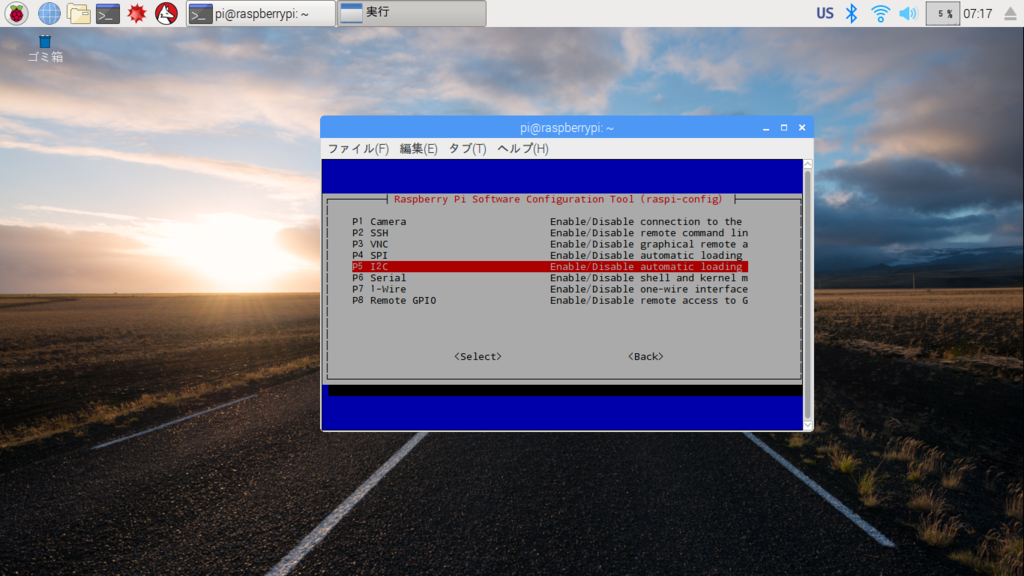The image size is (1024, 576).
Task: Open the Raspberry Pi main menu
Action: [x=16, y=13]
